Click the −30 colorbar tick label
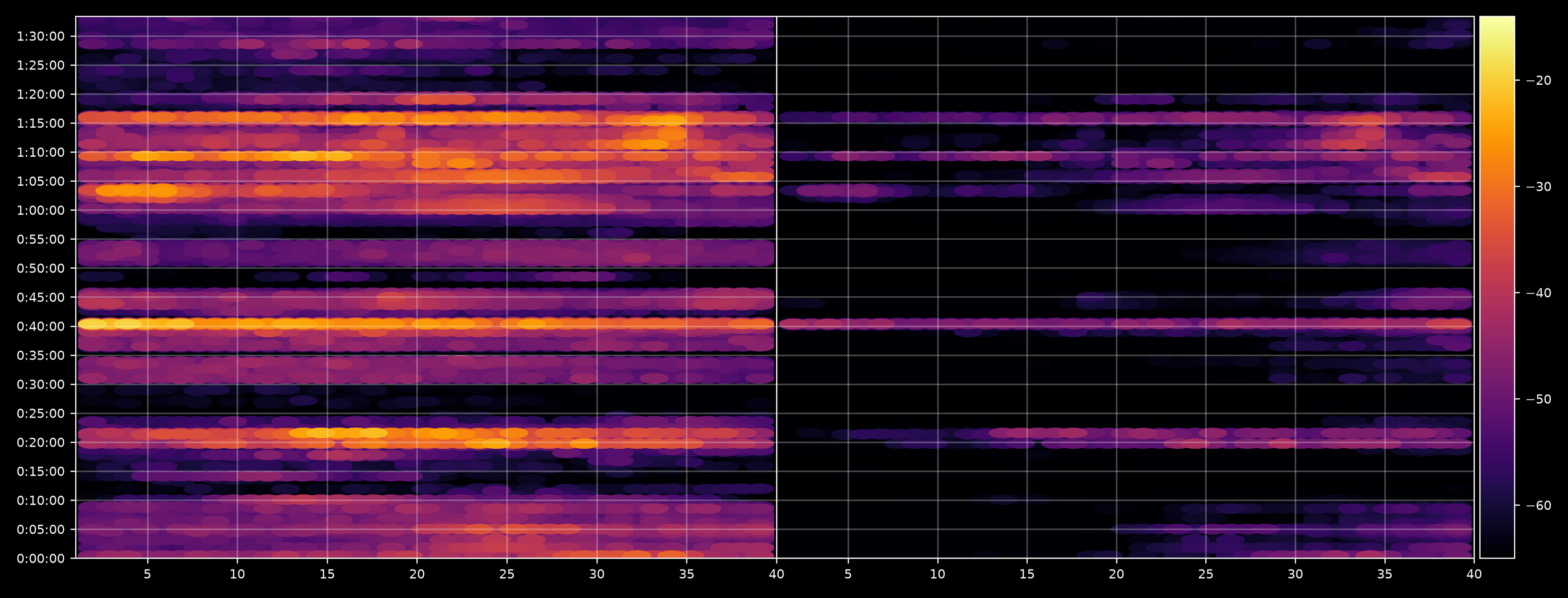Screen dimensions: 1568x598 click(x=1539, y=187)
